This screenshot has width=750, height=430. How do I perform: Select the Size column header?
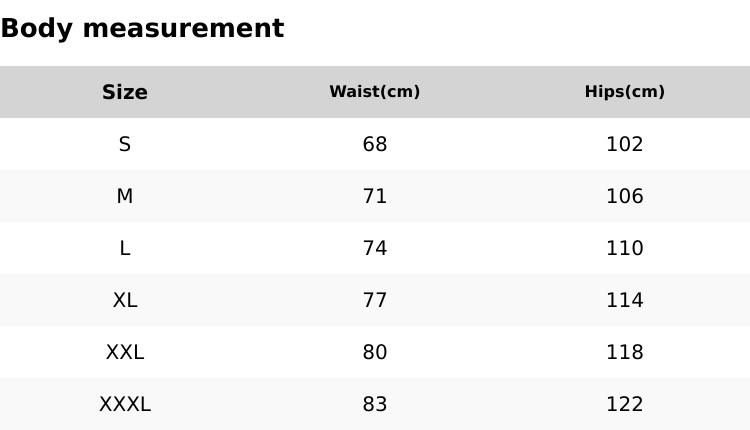125,92
